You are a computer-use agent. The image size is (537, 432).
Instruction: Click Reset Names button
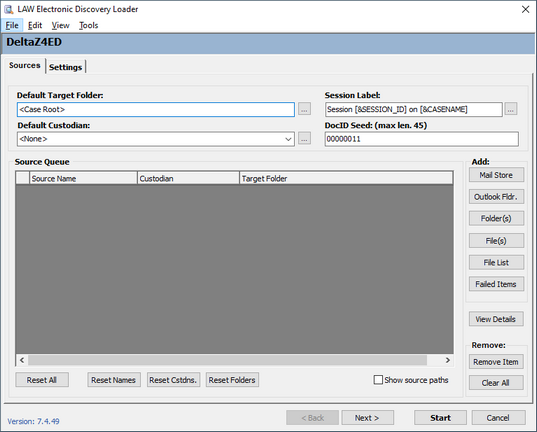[114, 380]
